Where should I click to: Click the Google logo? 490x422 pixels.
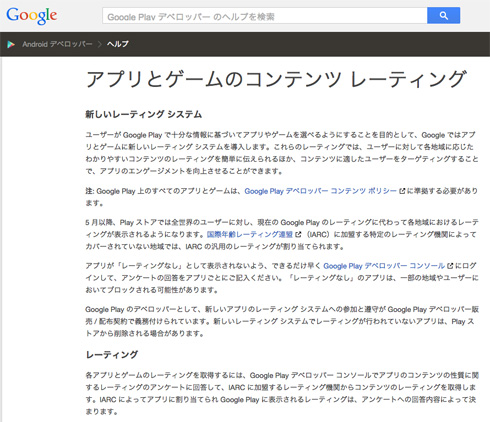(x=32, y=15)
